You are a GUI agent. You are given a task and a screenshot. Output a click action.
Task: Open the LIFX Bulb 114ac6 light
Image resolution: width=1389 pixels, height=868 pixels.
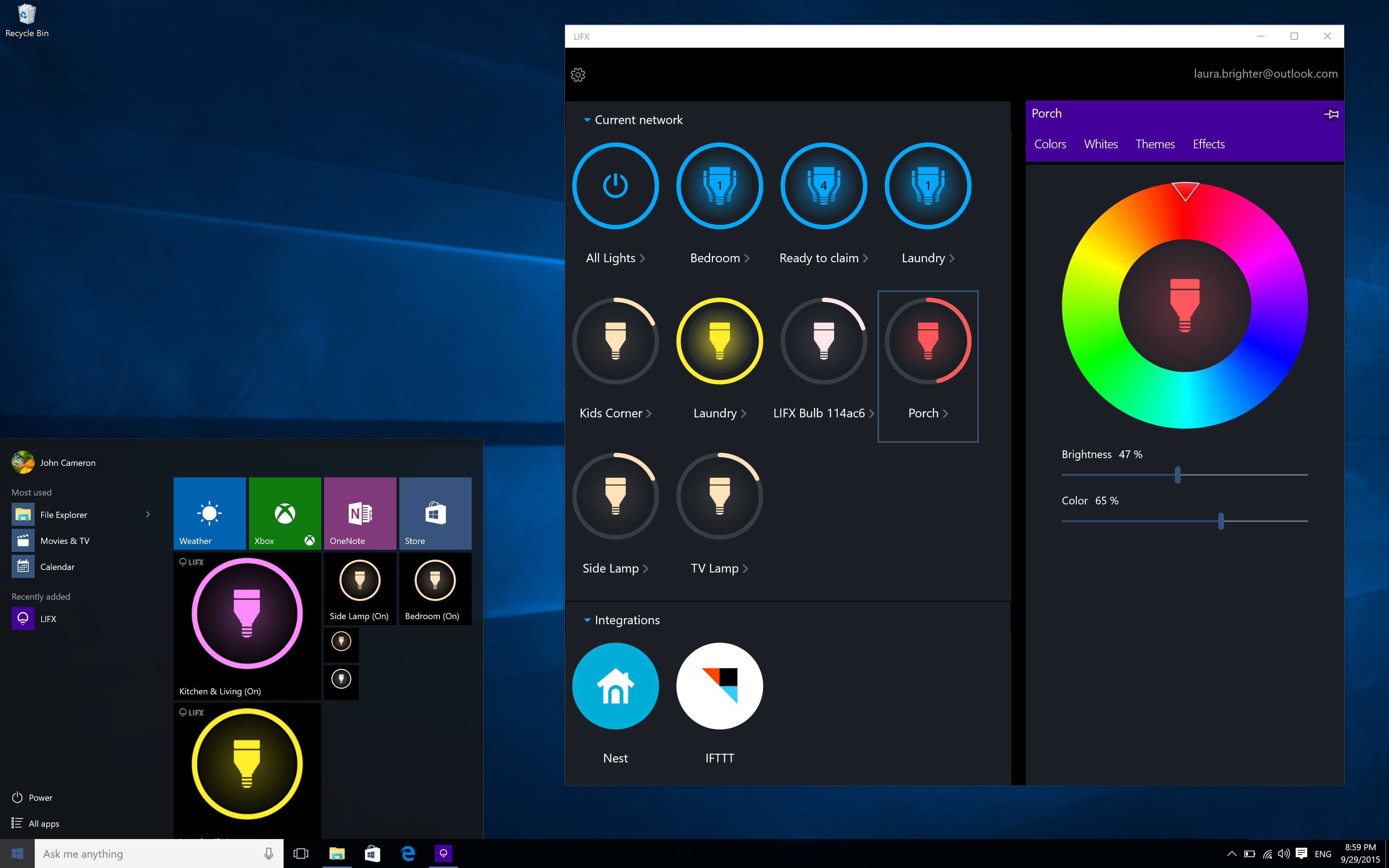[823, 341]
